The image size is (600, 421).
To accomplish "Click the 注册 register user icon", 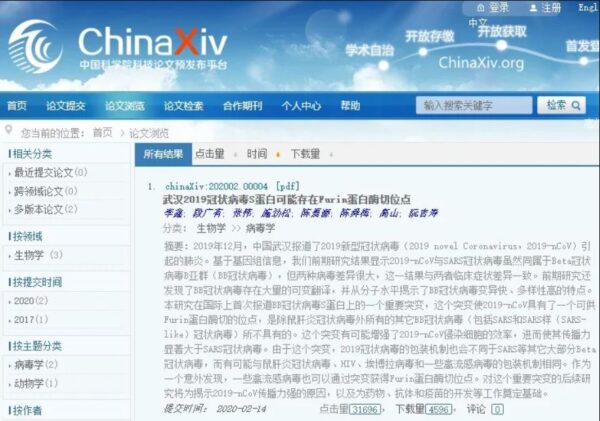I will point(533,8).
